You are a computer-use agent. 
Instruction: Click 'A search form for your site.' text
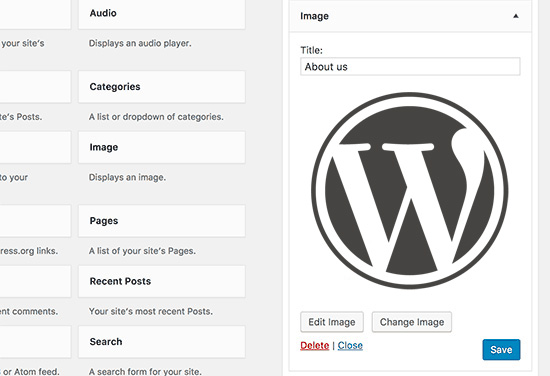tap(145, 371)
